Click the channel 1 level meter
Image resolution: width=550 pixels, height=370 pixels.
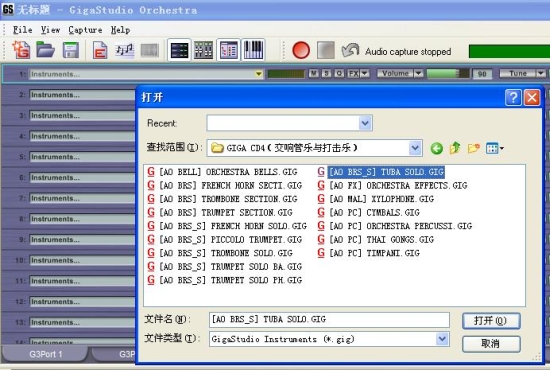286,74
